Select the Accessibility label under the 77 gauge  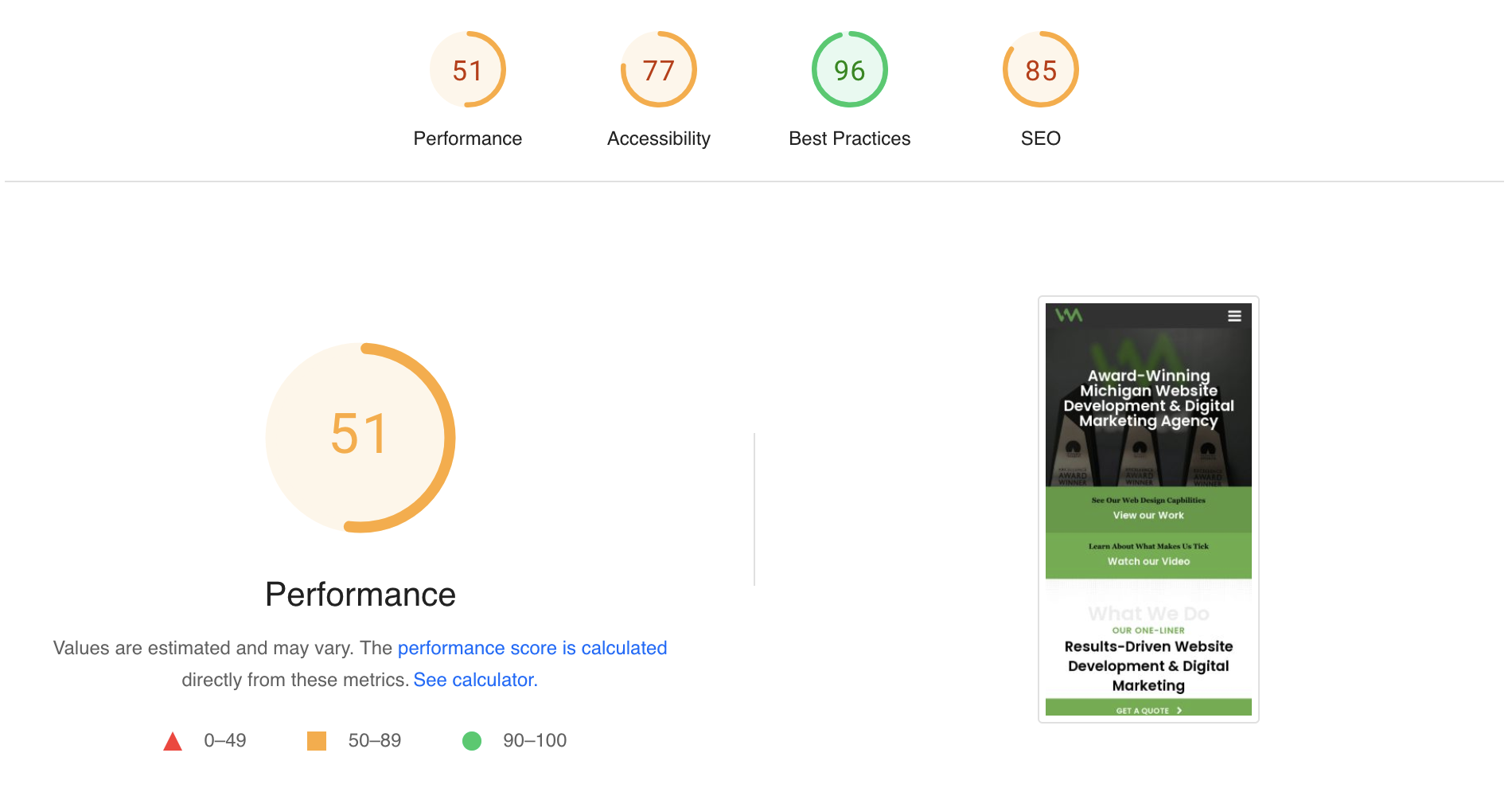[x=658, y=138]
